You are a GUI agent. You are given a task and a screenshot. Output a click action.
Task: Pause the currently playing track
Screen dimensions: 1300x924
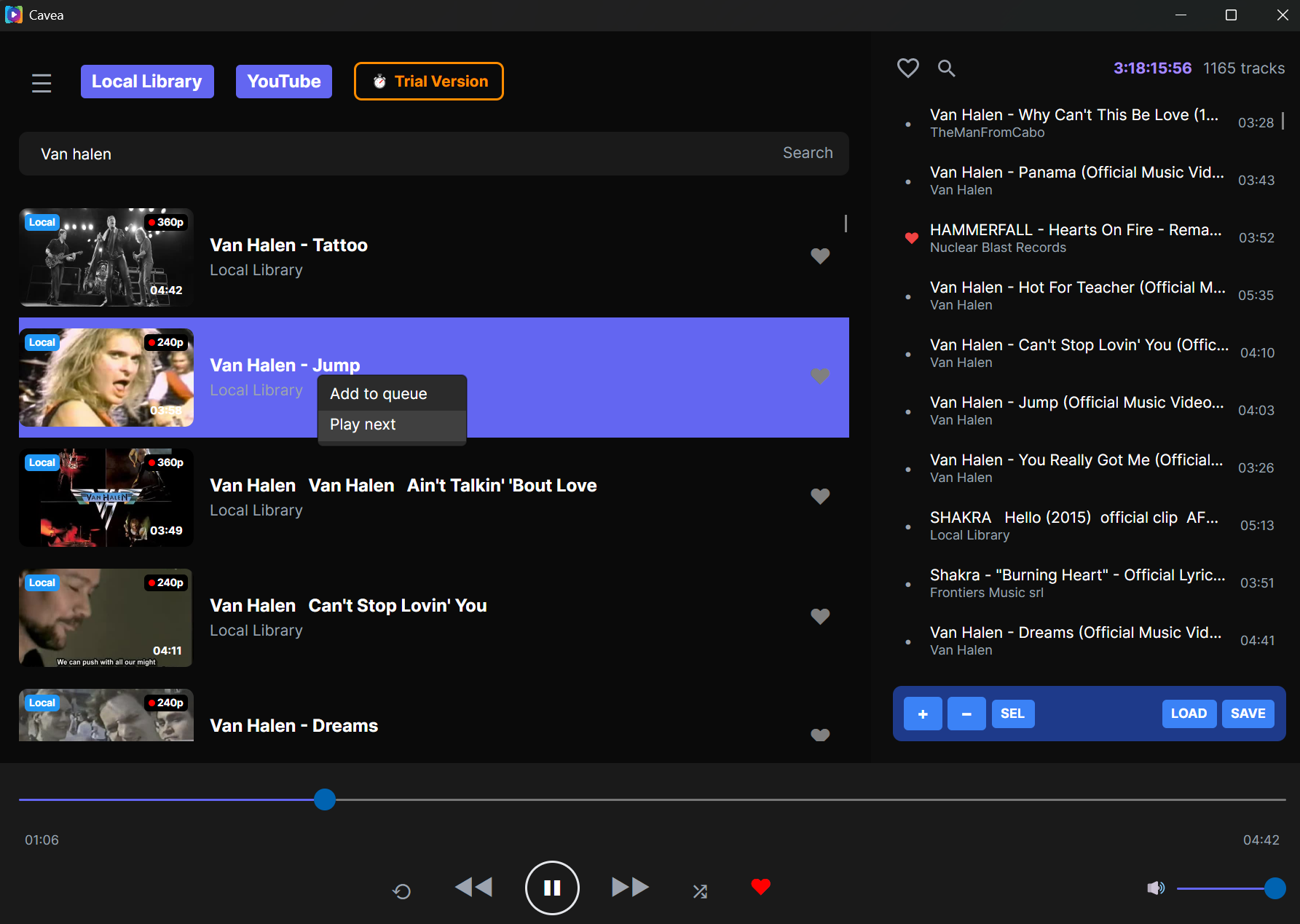click(x=552, y=888)
